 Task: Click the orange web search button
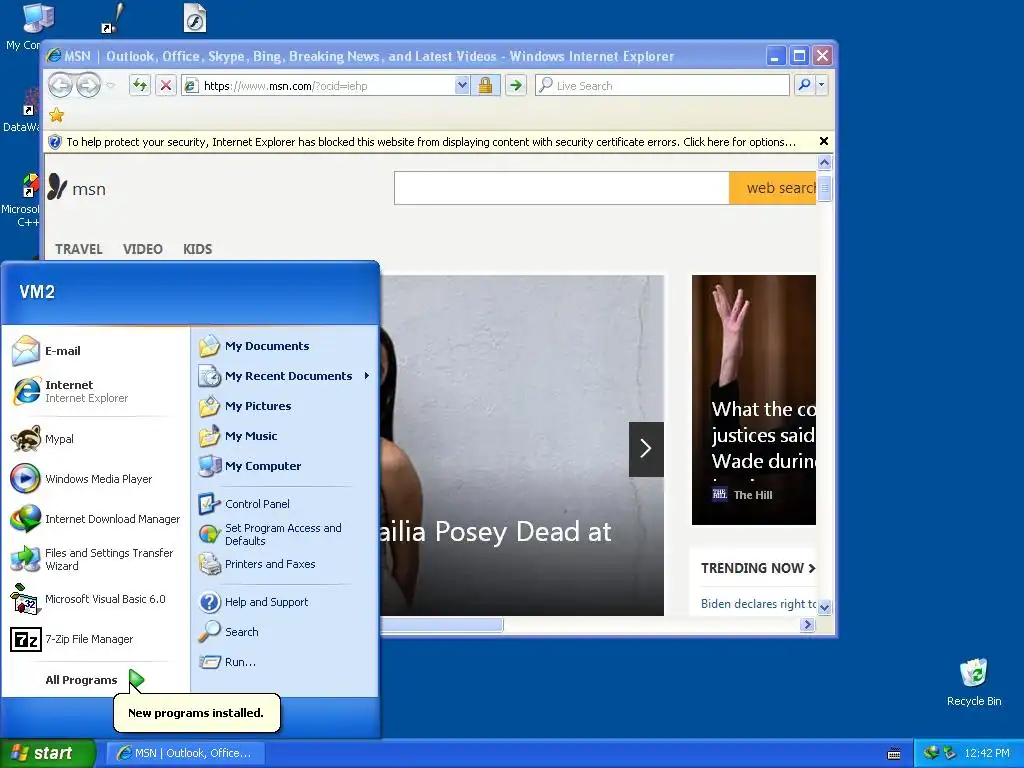(x=773, y=188)
